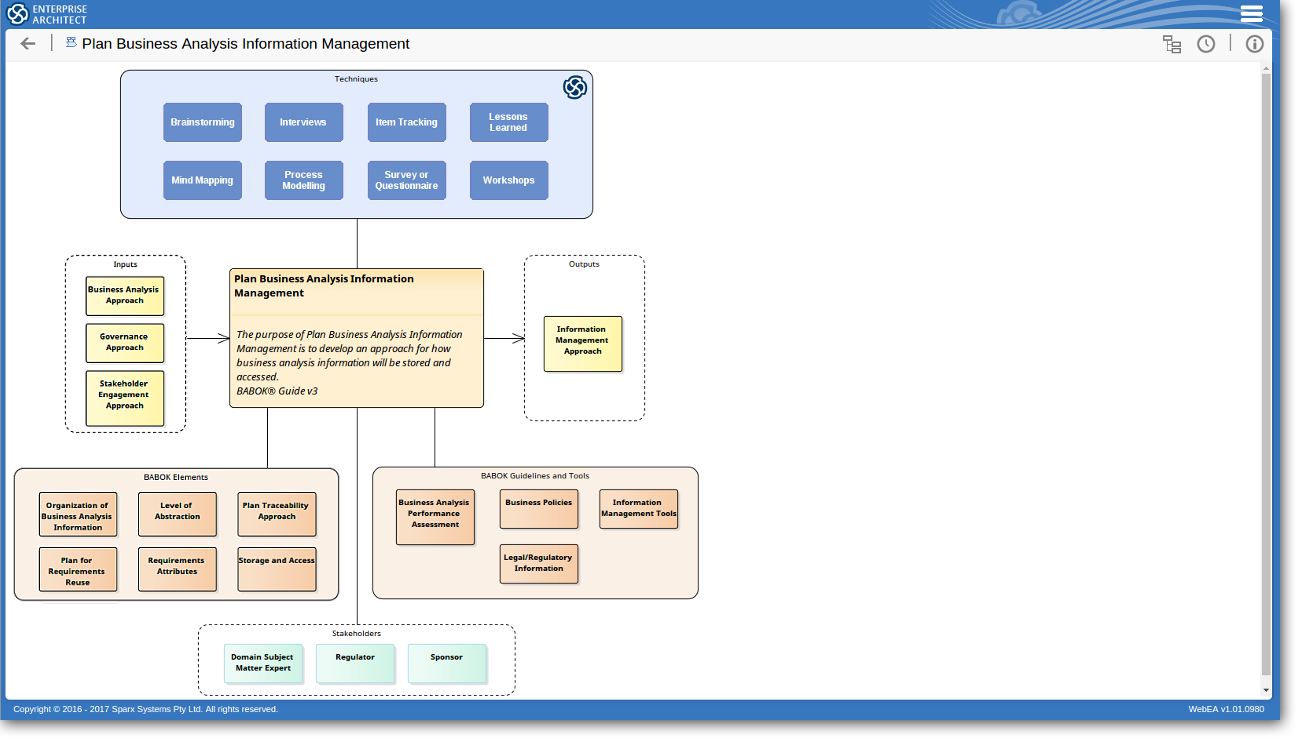Image resolution: width=1310 pixels, height=750 pixels.
Task: Click the Sparx logo in Techniques box
Action: [x=574, y=88]
